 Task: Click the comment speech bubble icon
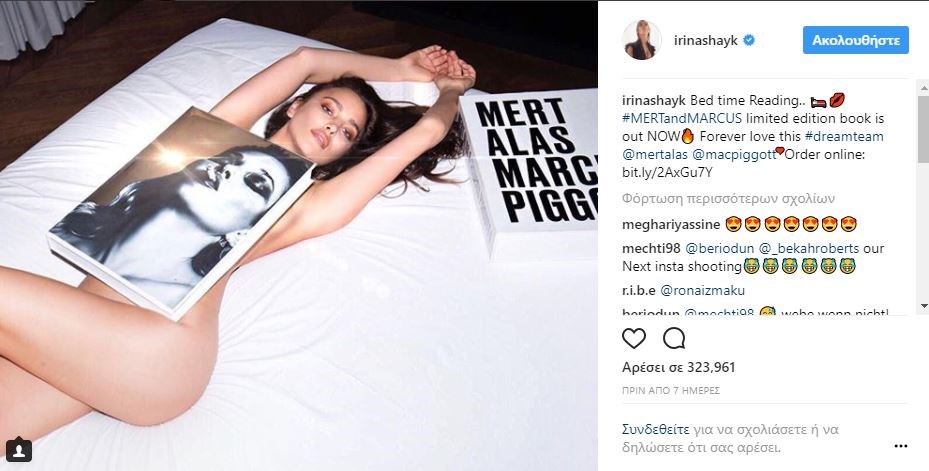point(673,338)
